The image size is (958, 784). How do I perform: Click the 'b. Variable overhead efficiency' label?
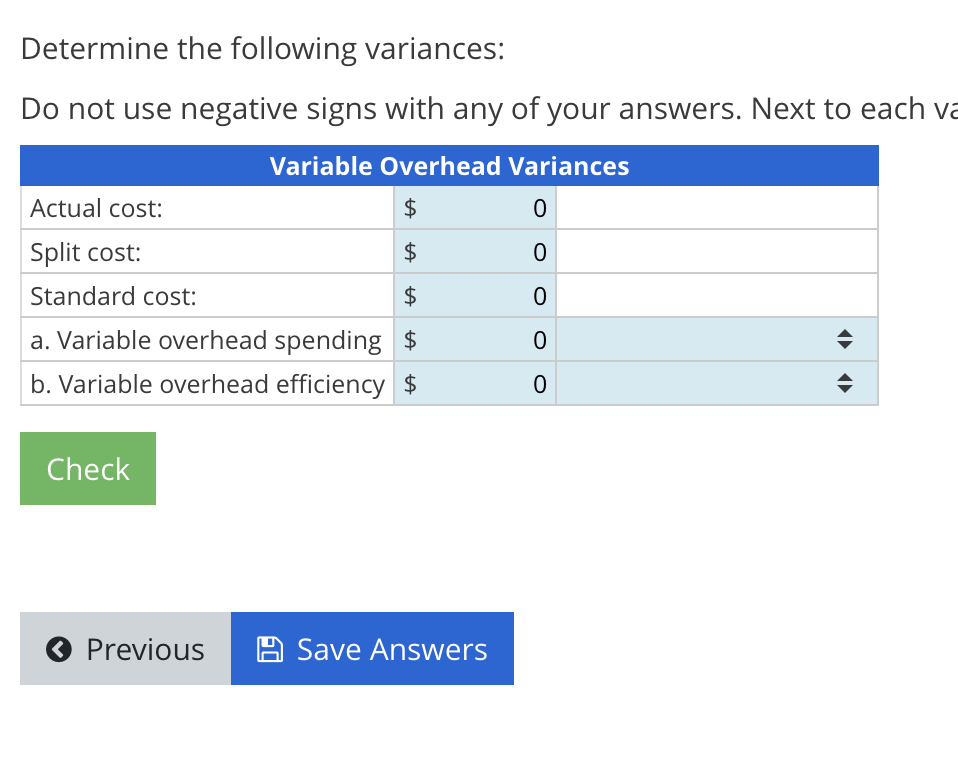click(208, 384)
